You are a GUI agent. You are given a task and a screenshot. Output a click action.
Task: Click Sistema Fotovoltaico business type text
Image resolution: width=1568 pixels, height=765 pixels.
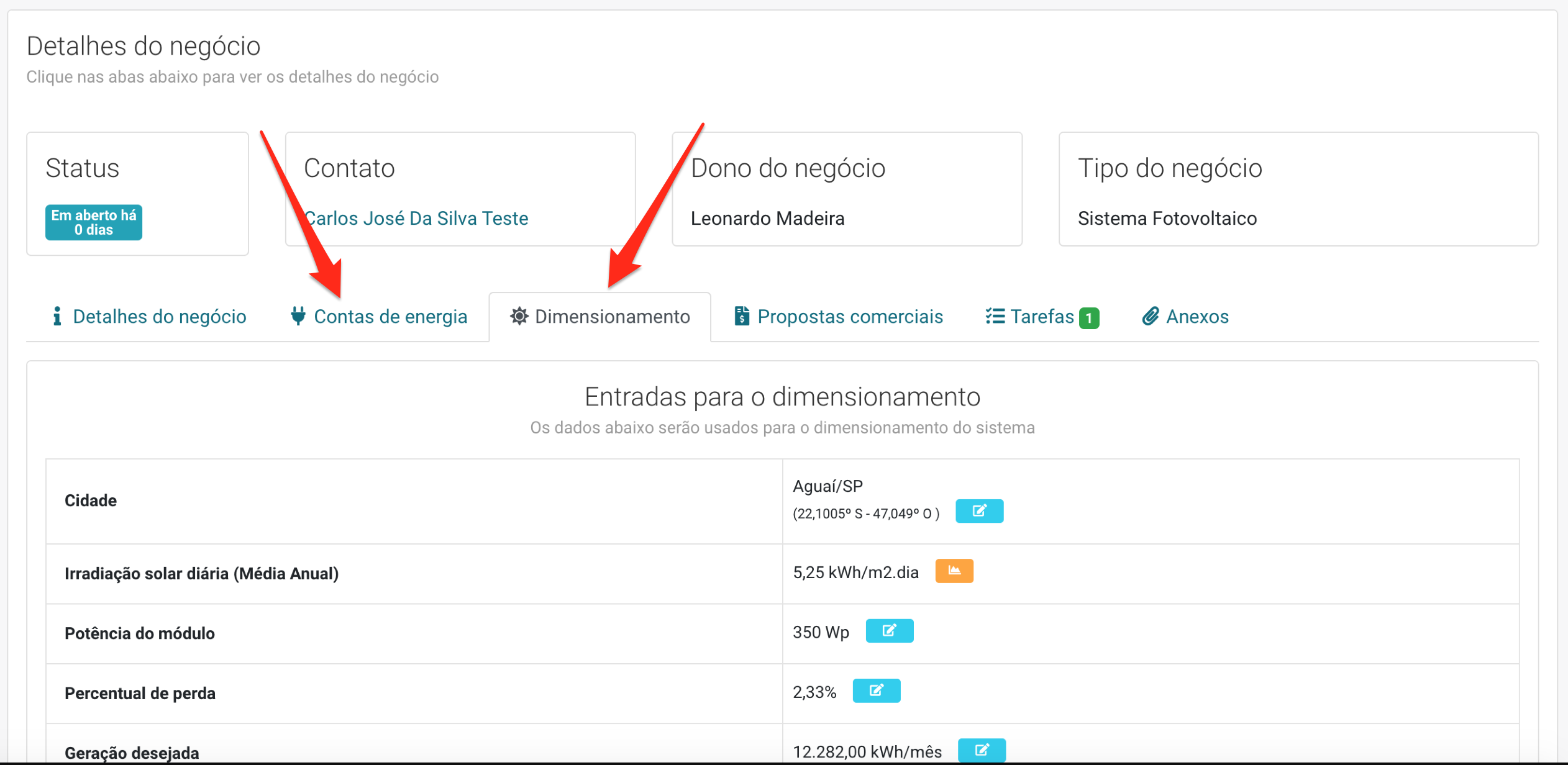(x=1167, y=219)
